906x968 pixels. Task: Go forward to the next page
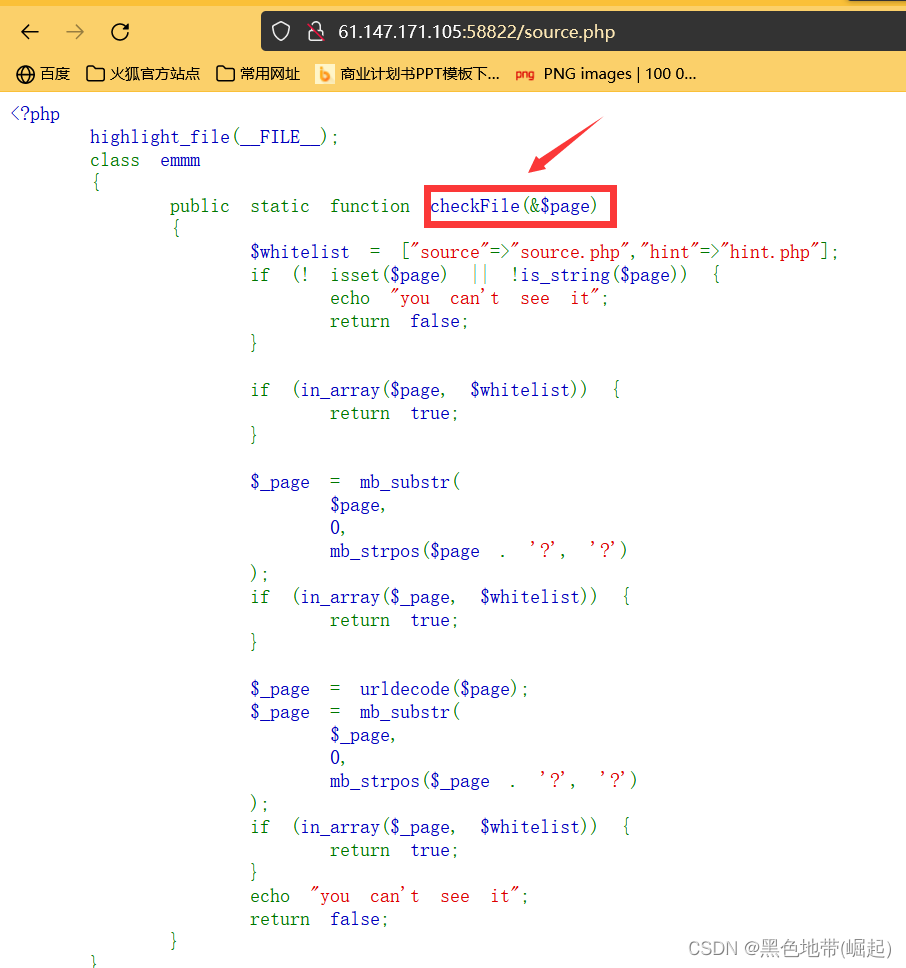coord(75,31)
